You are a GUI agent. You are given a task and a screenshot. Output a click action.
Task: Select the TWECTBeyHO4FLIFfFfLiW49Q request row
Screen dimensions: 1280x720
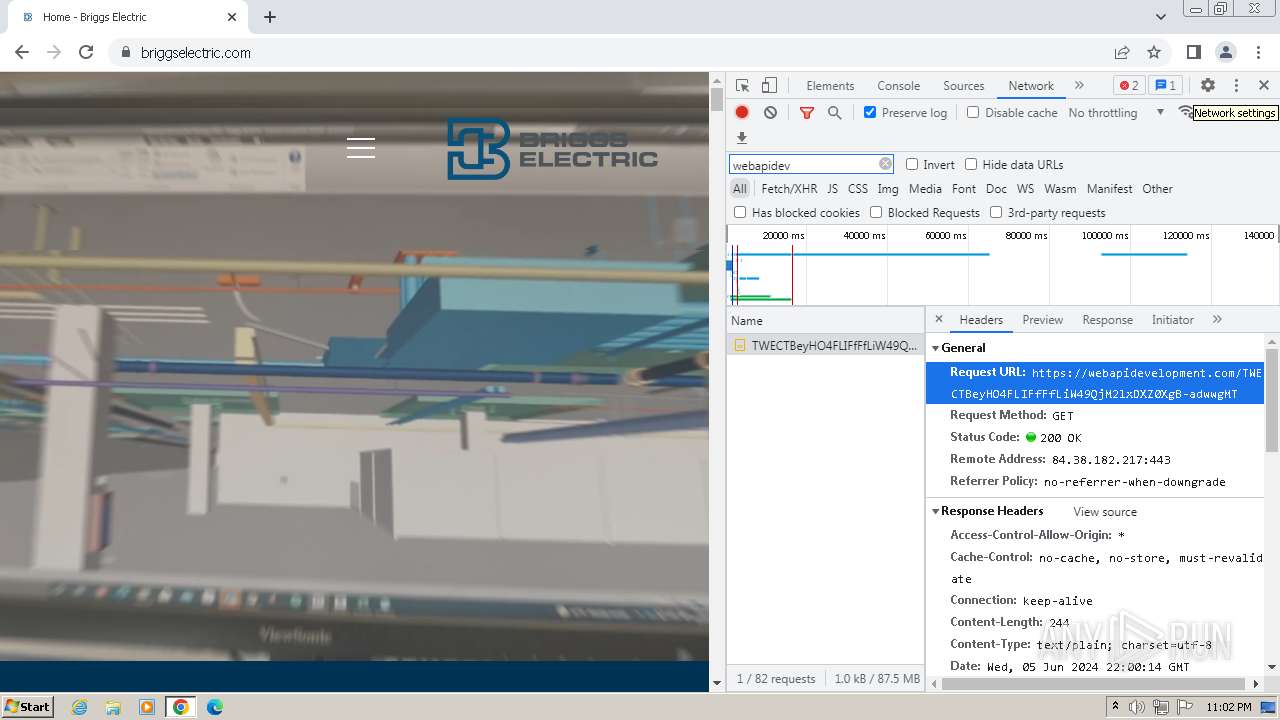click(825, 345)
